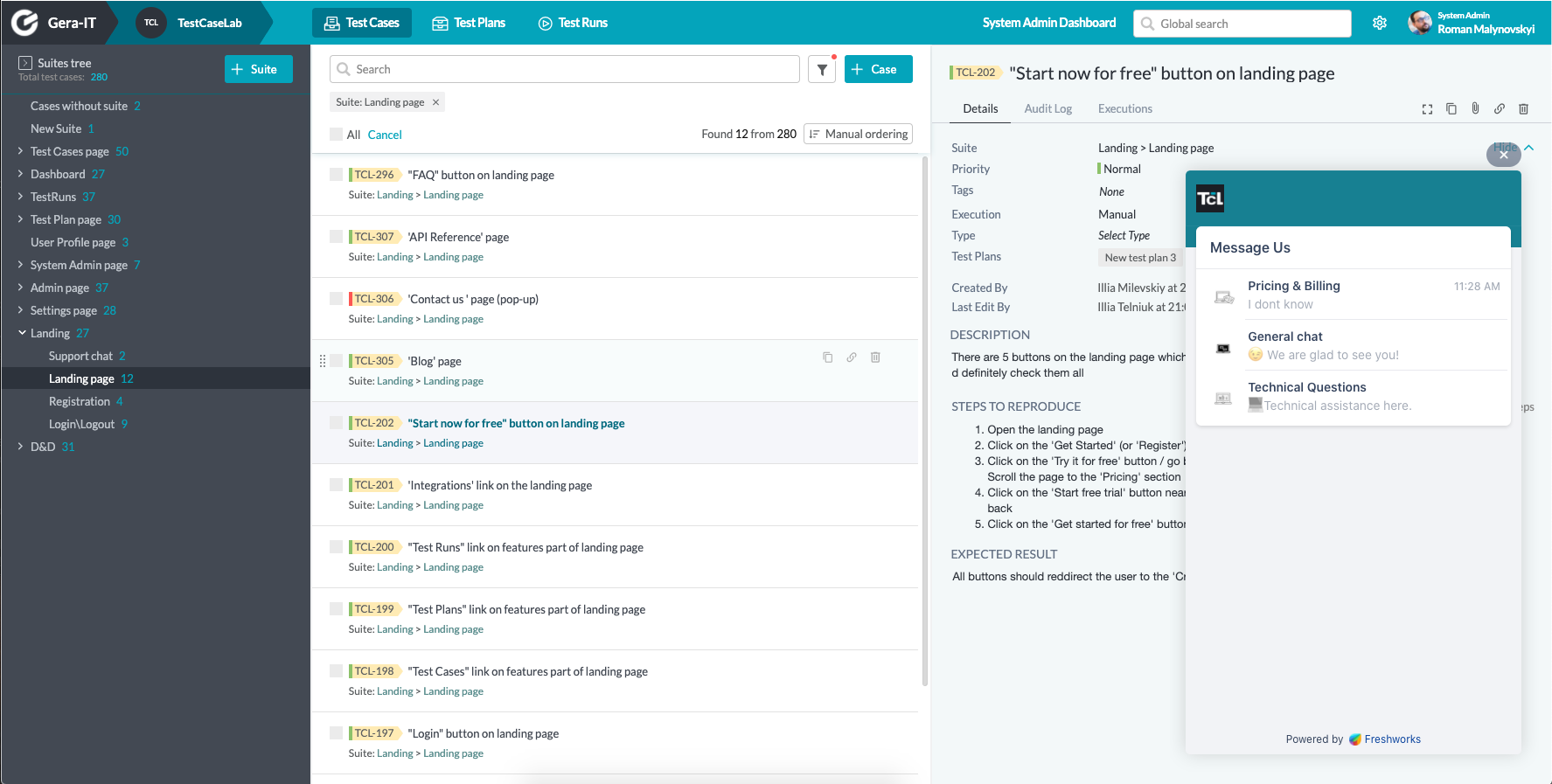
Task: Expand the Dashboard suite node
Action: [x=20, y=174]
